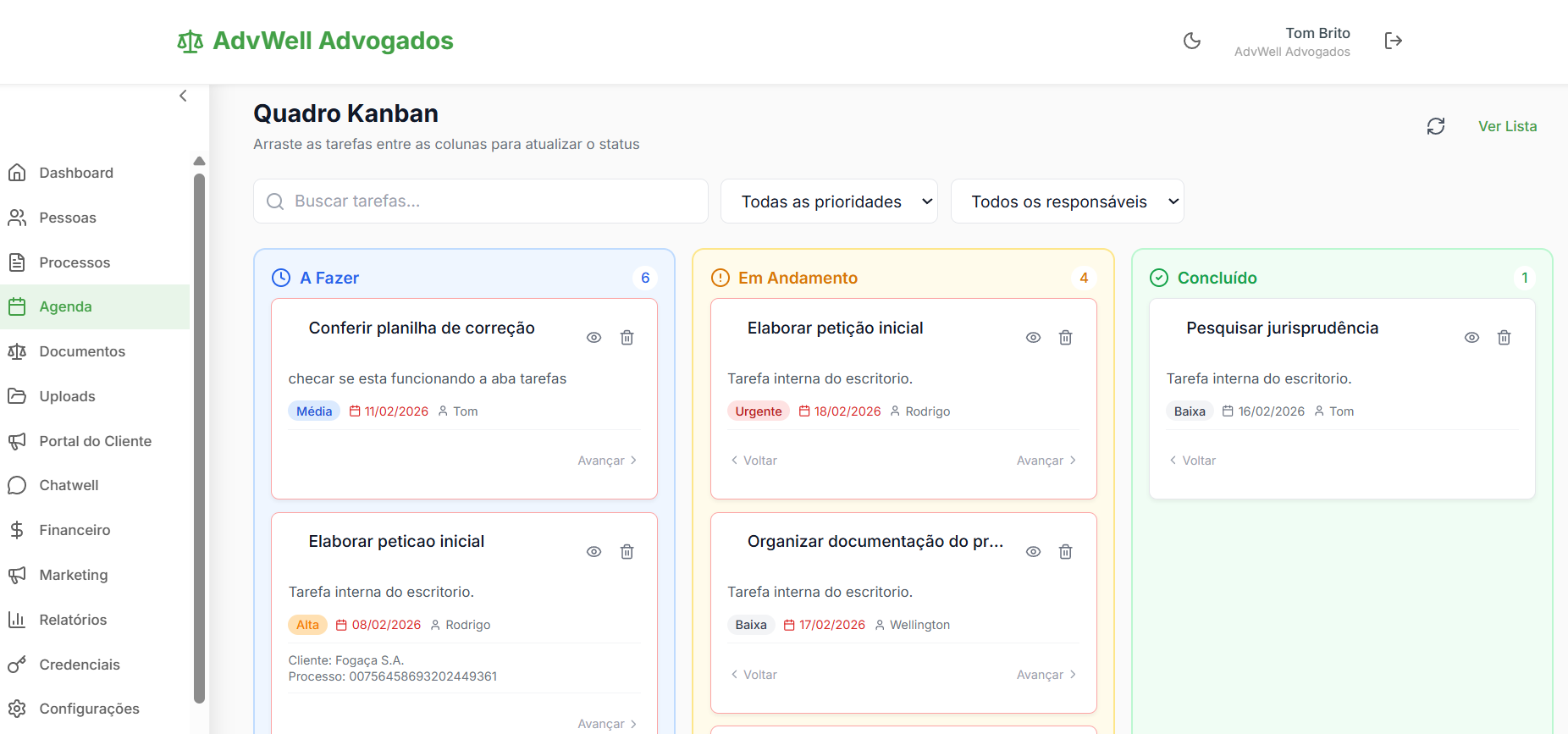Click the sidebar scroll up arrow
This screenshot has height=734, width=1568.
tap(200, 161)
